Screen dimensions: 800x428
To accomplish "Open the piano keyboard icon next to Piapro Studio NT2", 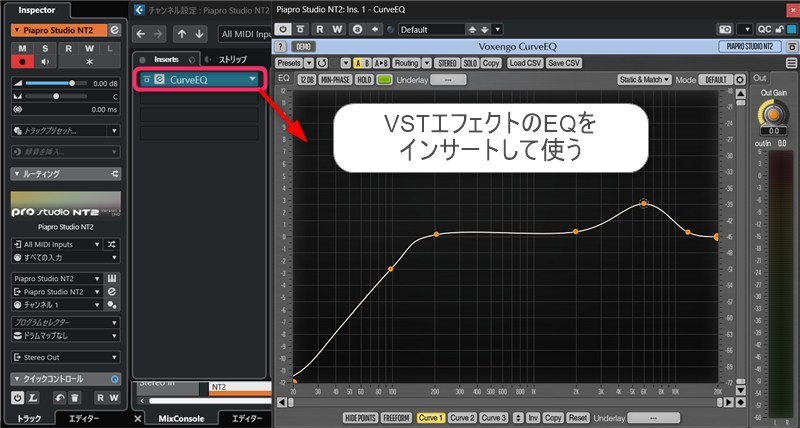I will 112,279.
